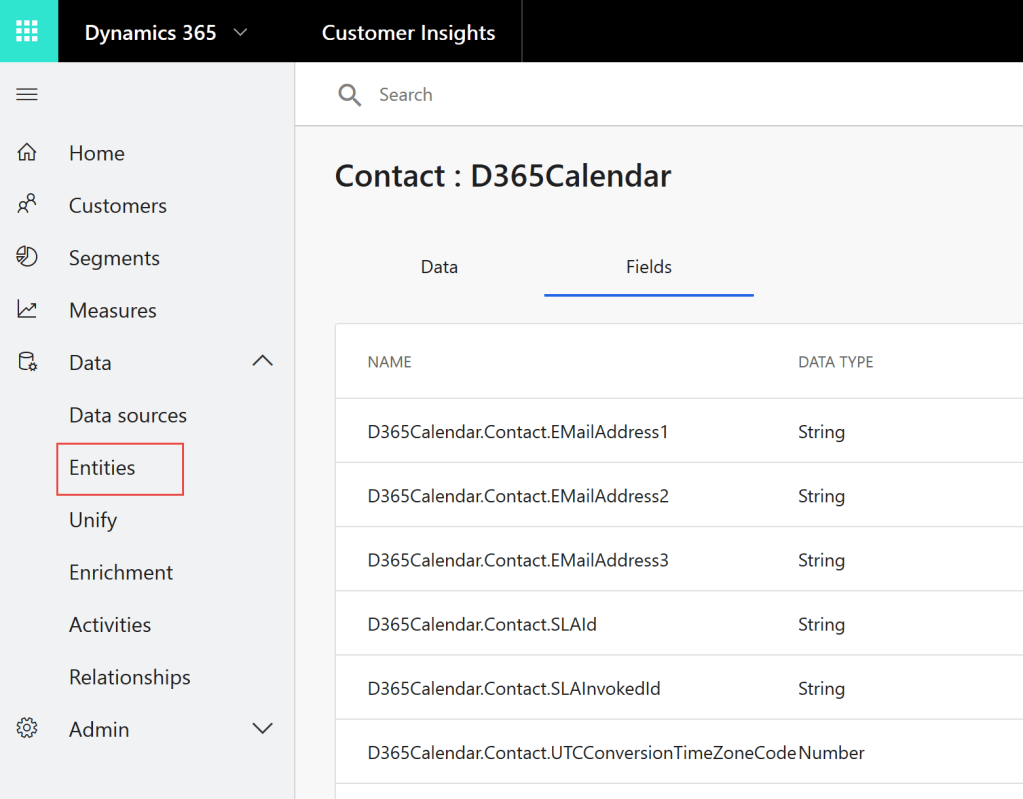Screen dimensions: 1023x799
Task: Open the Dynamics 365 dropdown chevron
Action: tap(240, 33)
